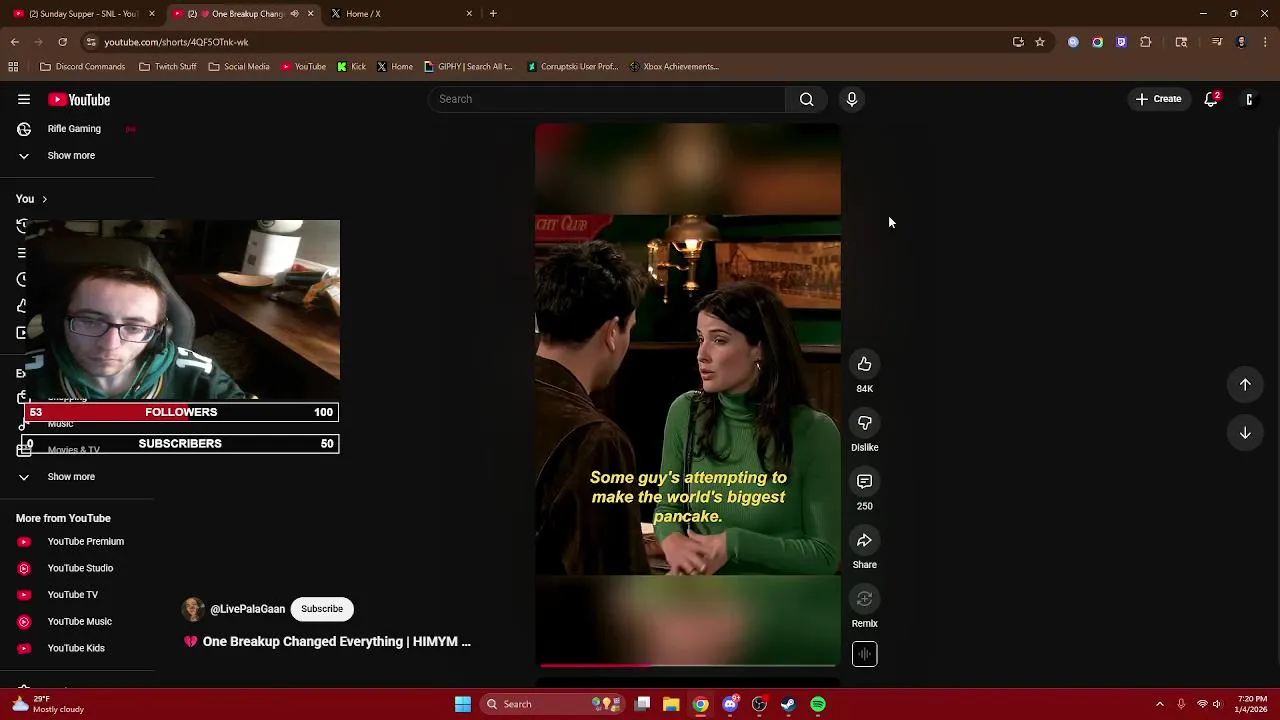Open comments showing 250
The image size is (1280, 720).
tap(864, 482)
